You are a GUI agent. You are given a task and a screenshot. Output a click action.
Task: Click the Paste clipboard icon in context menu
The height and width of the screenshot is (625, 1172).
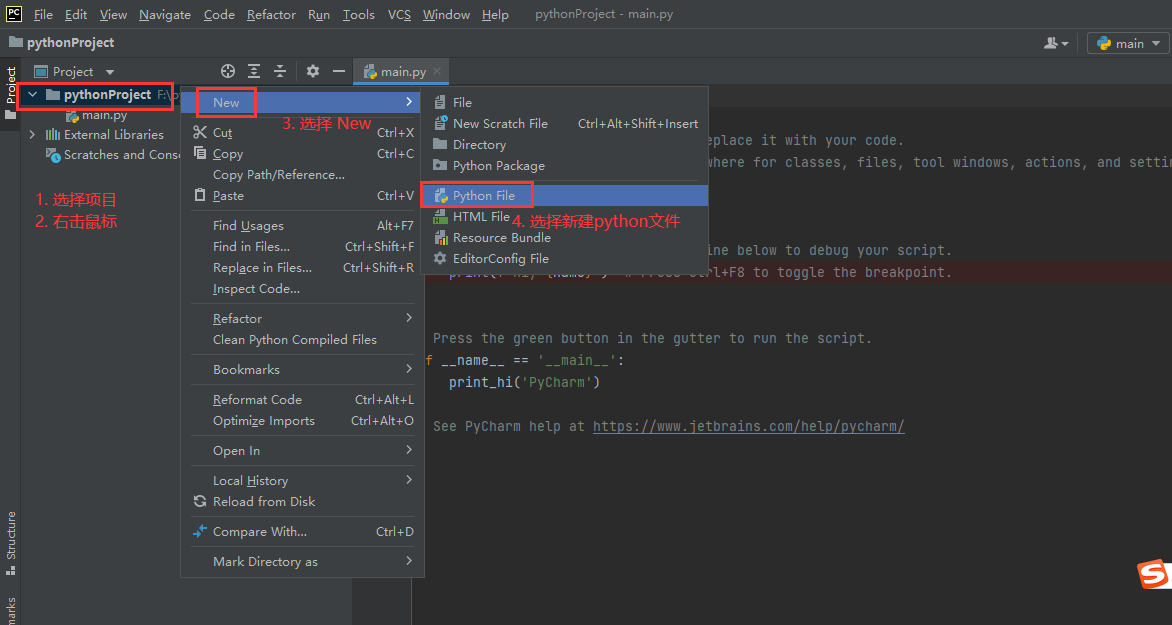point(200,195)
